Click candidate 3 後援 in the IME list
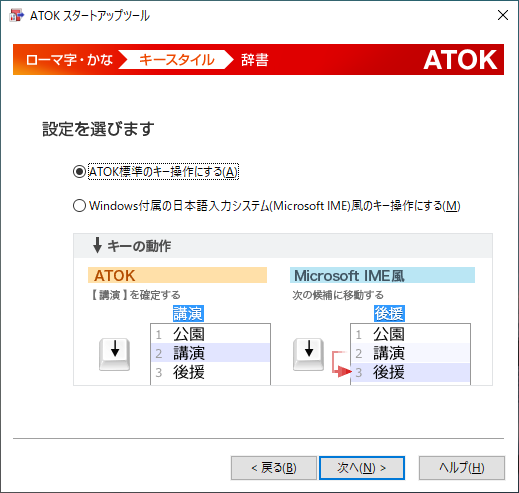This screenshot has width=519, height=493. coord(410,372)
